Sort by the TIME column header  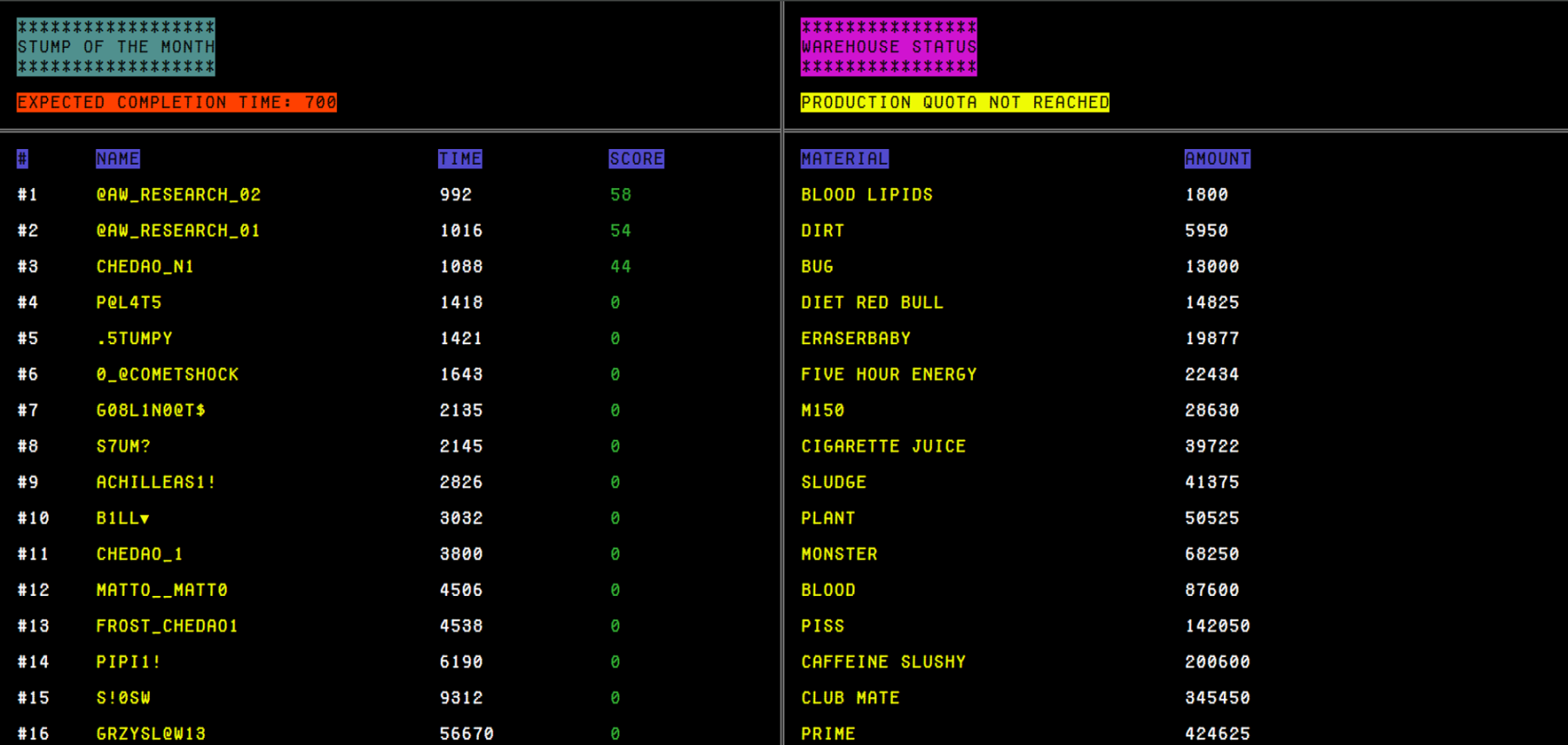(460, 159)
